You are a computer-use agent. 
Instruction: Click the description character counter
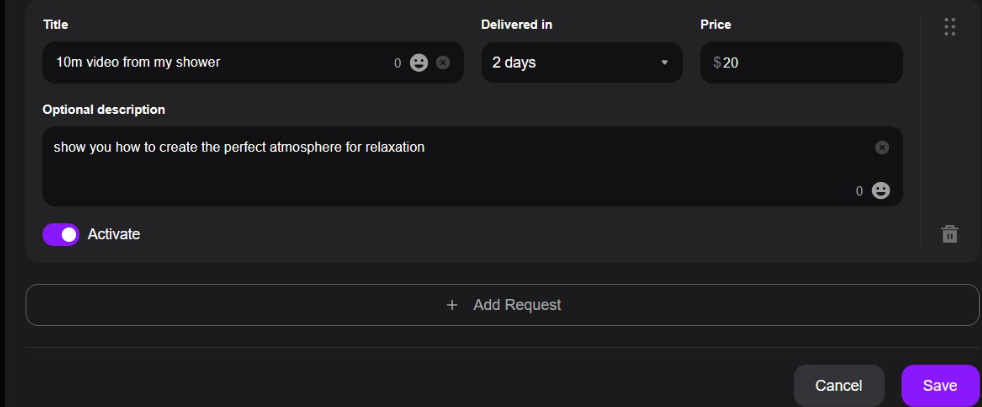coord(859,191)
